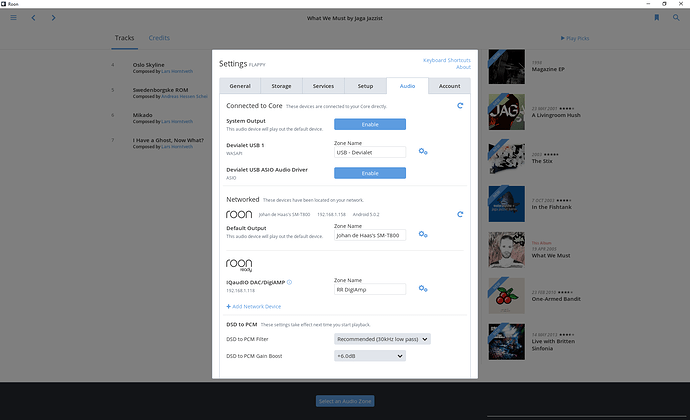Open the What We Must album cover
This screenshot has width=690, height=420.
pos(506,250)
